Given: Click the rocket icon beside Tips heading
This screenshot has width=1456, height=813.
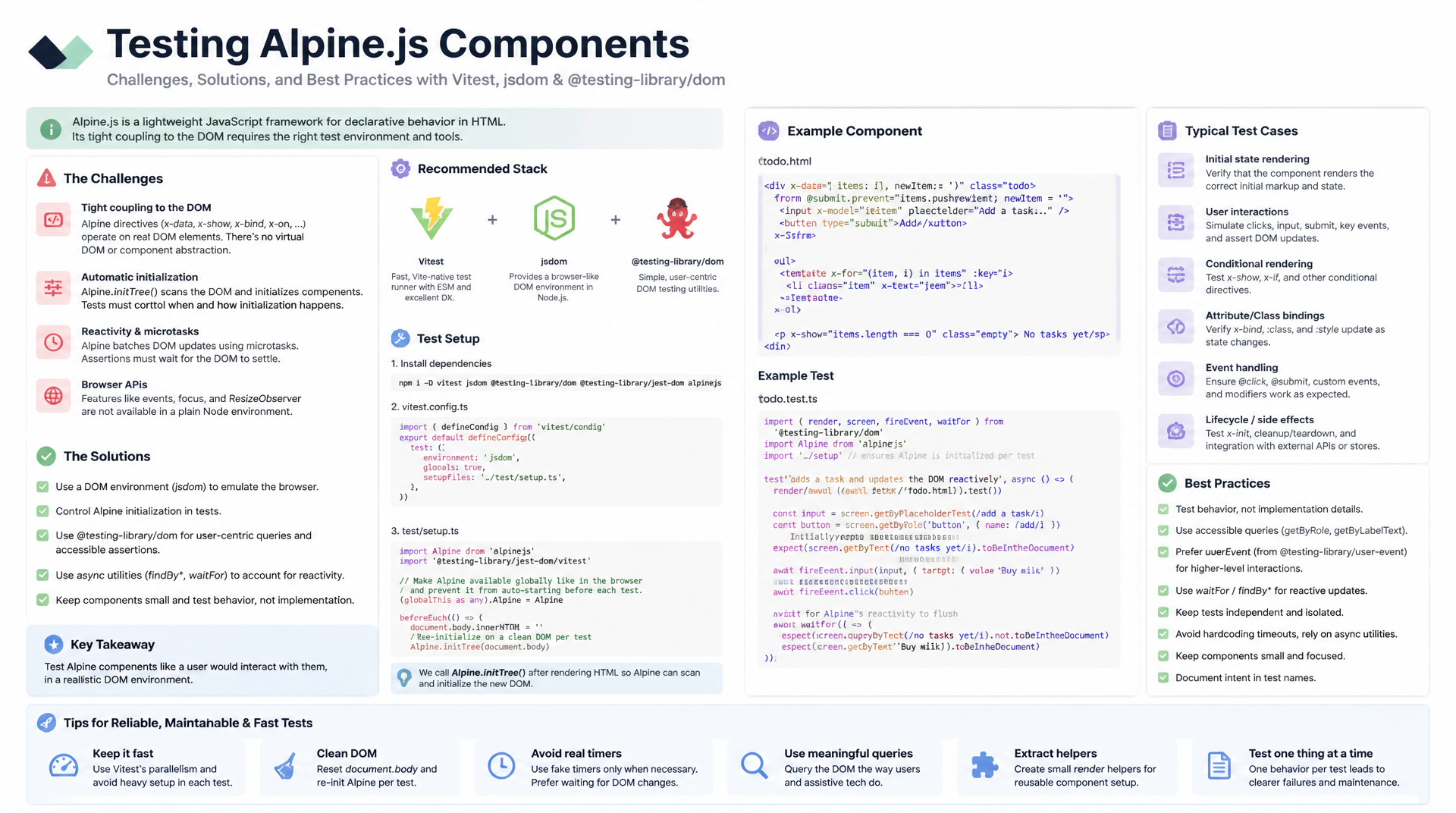Looking at the screenshot, I should click(x=46, y=723).
